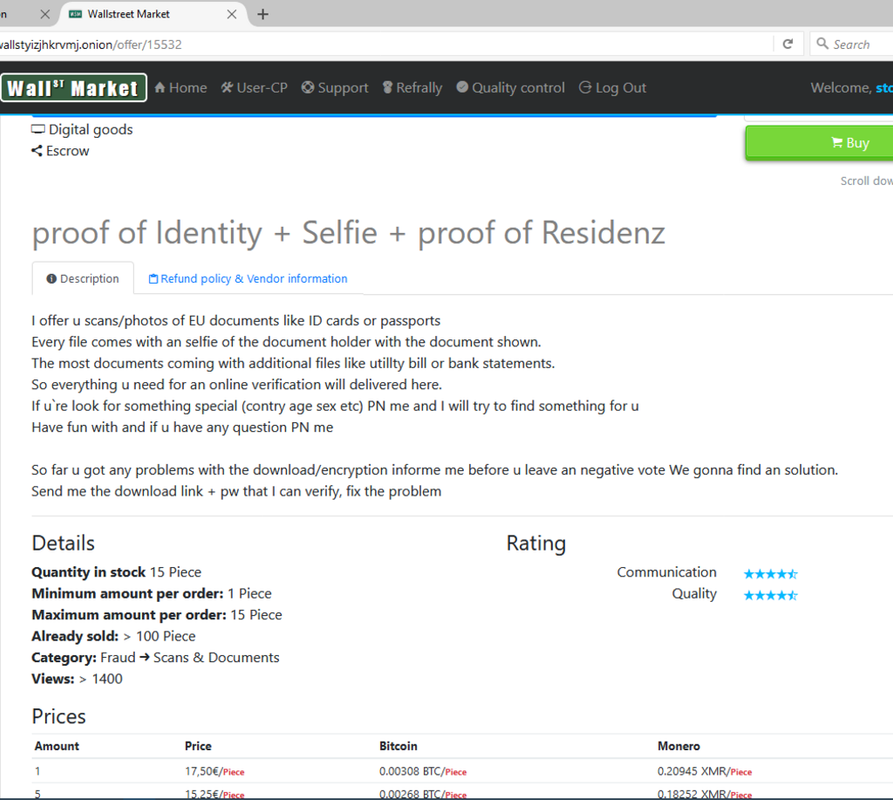
Task: Click the Quality control checkmark icon
Action: (462, 87)
